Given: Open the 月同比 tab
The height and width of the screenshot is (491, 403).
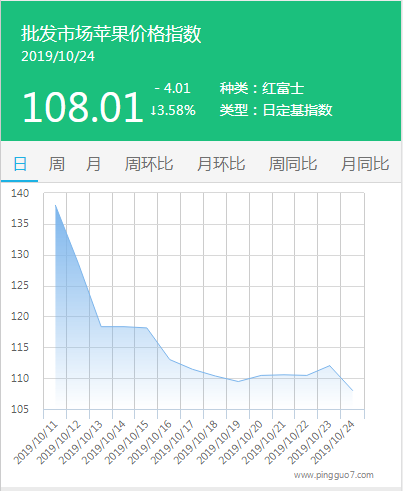Looking at the screenshot, I should (x=365, y=164).
